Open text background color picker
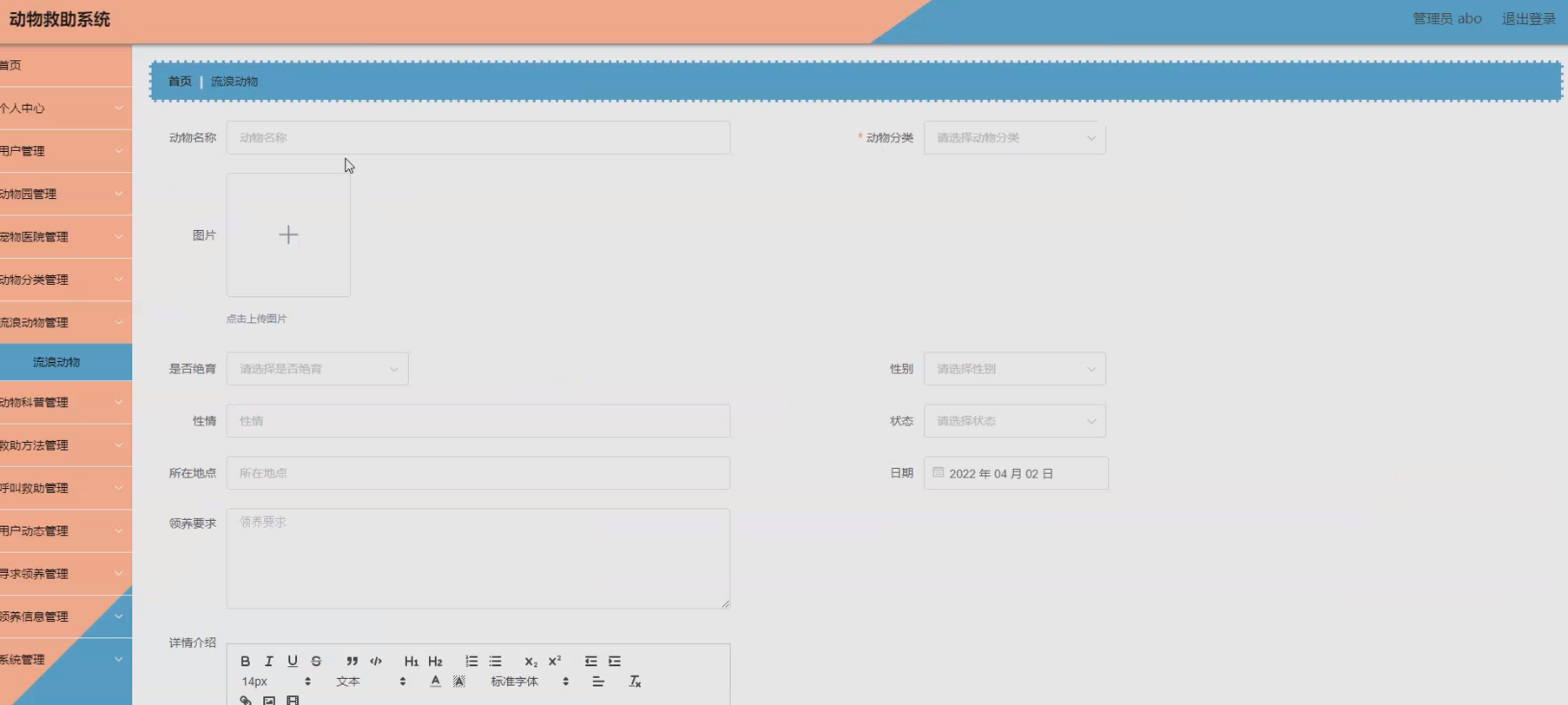This screenshot has width=1568, height=705. [459, 682]
